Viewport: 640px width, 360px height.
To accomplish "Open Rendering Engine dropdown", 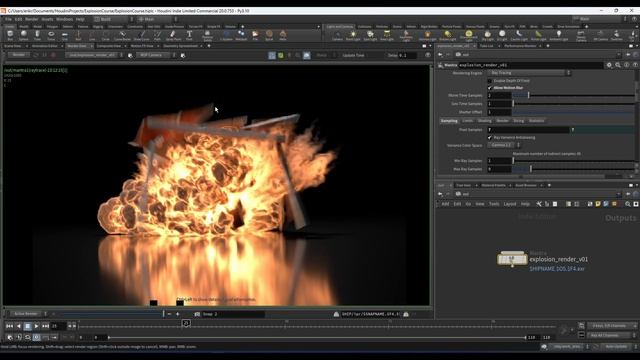I will [x=529, y=73].
